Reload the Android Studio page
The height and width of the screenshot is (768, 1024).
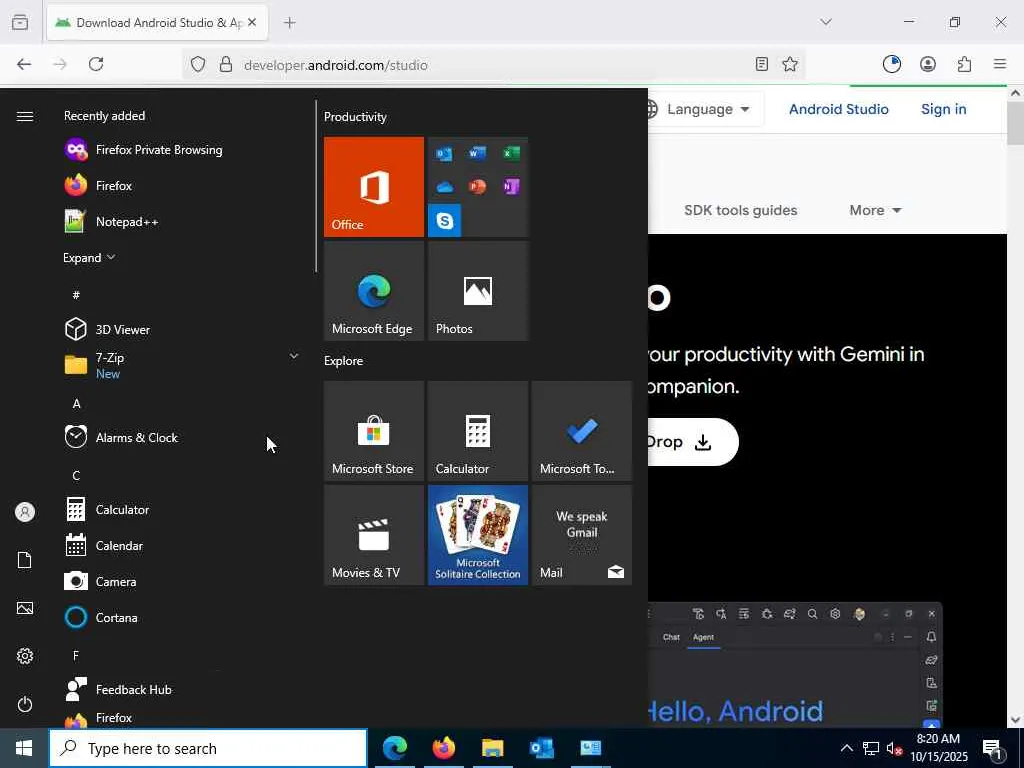click(x=96, y=64)
